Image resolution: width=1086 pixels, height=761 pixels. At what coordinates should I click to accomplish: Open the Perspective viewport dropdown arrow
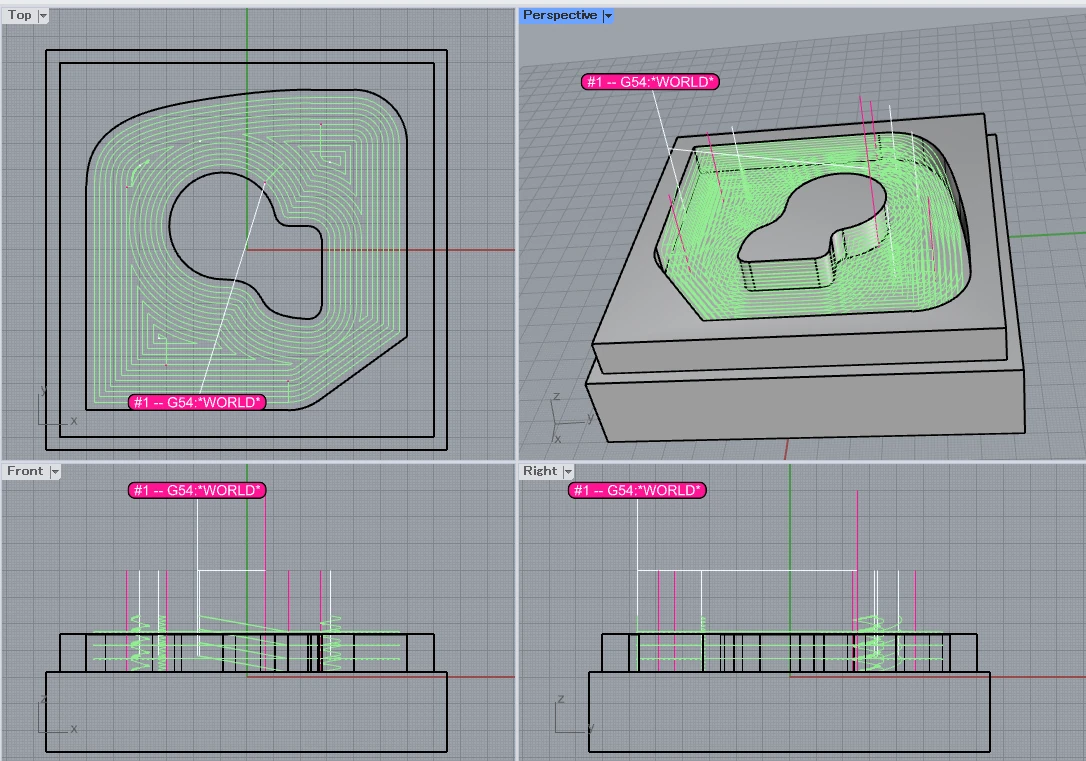click(x=608, y=15)
